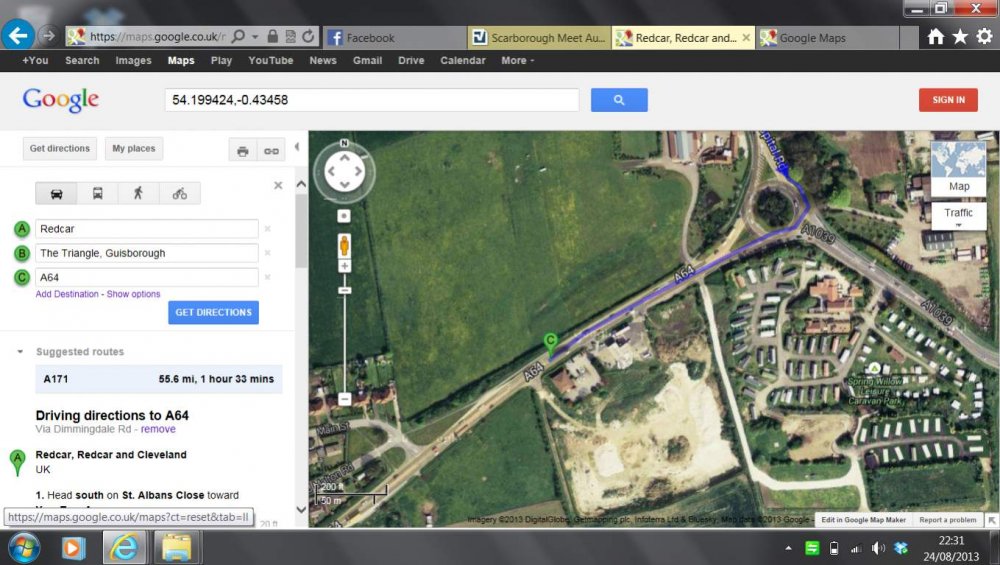Choose the walking directions mode
Screen dimensions: 1000x565
tap(138, 194)
